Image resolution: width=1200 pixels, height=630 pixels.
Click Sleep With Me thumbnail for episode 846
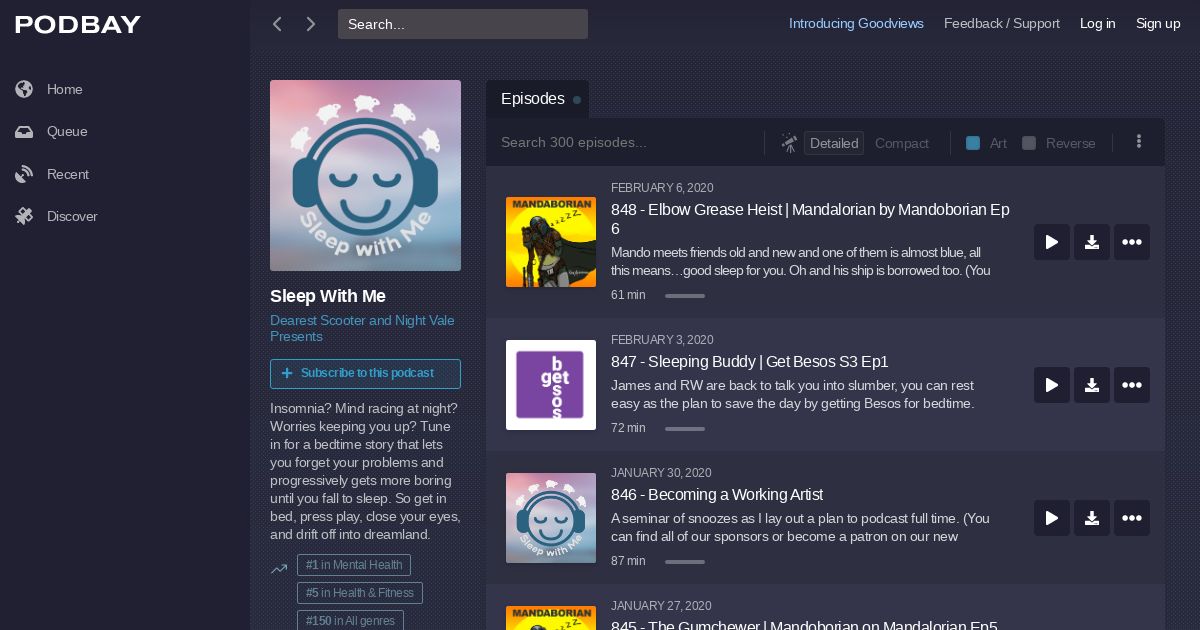(551, 518)
